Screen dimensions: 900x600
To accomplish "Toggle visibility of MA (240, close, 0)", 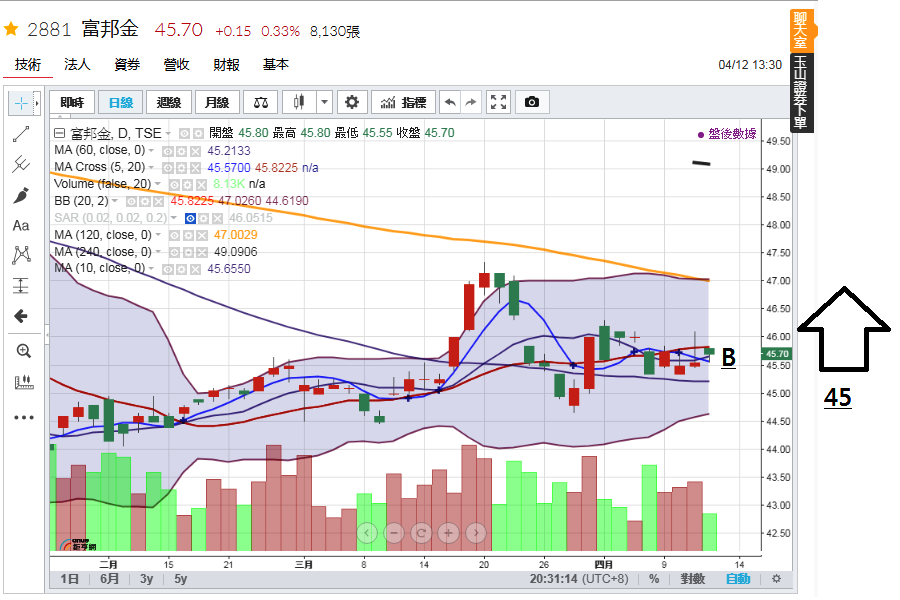I will [x=174, y=253].
